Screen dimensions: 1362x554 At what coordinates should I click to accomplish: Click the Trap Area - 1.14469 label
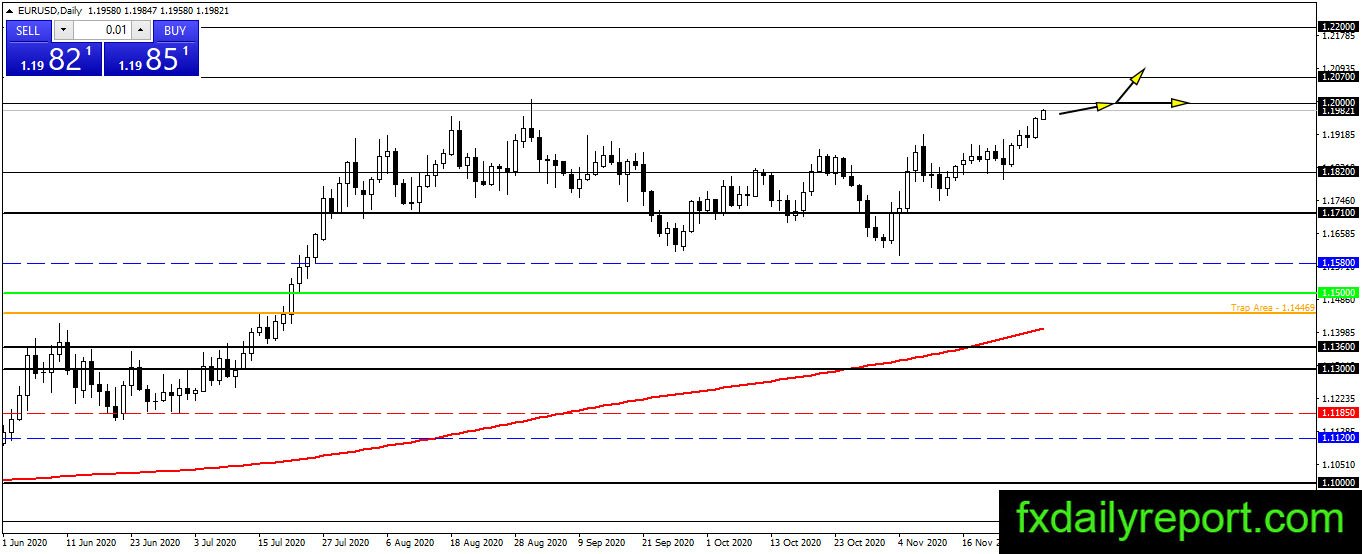tap(1272, 308)
